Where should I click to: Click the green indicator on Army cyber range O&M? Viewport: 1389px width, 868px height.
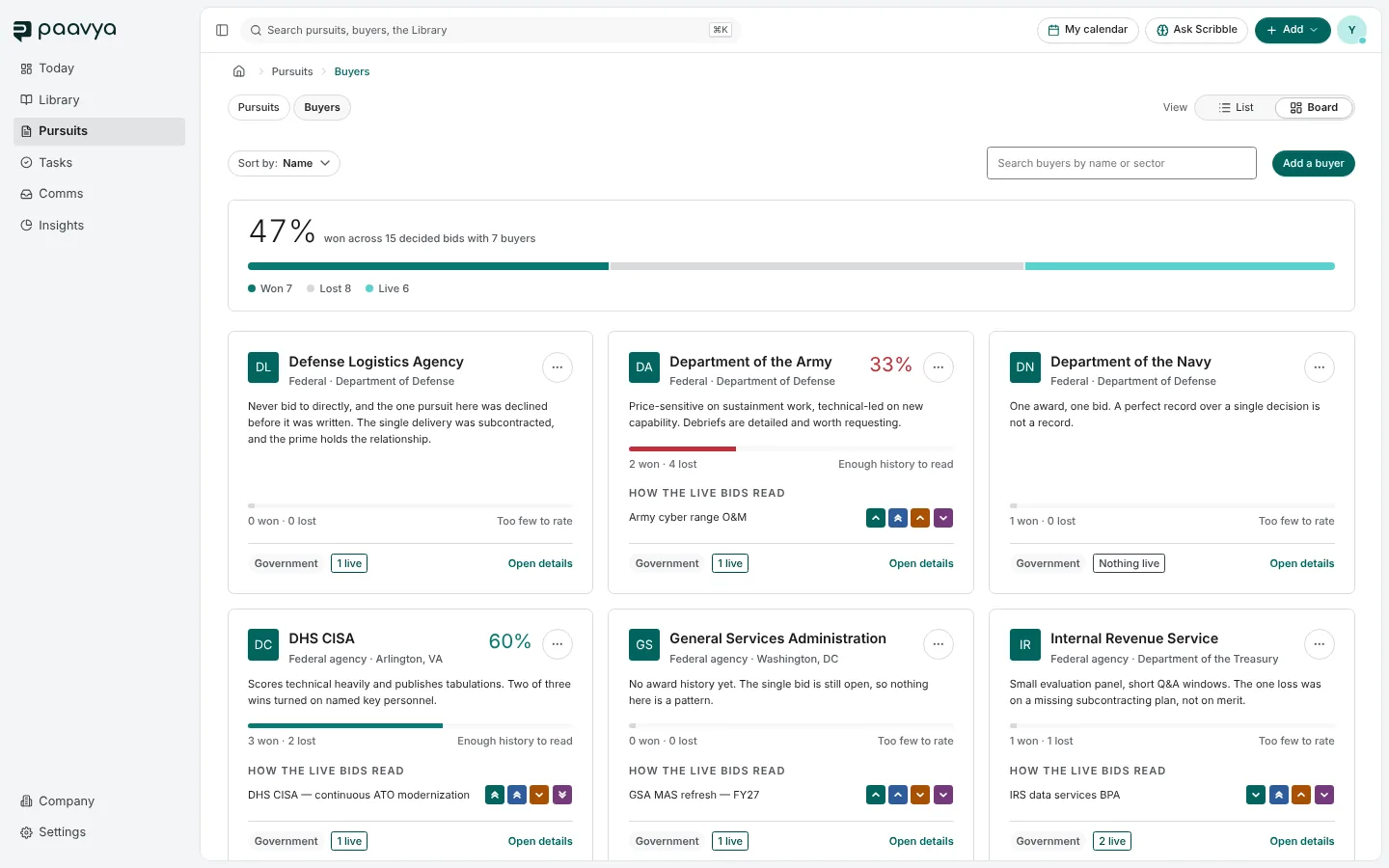tap(875, 518)
